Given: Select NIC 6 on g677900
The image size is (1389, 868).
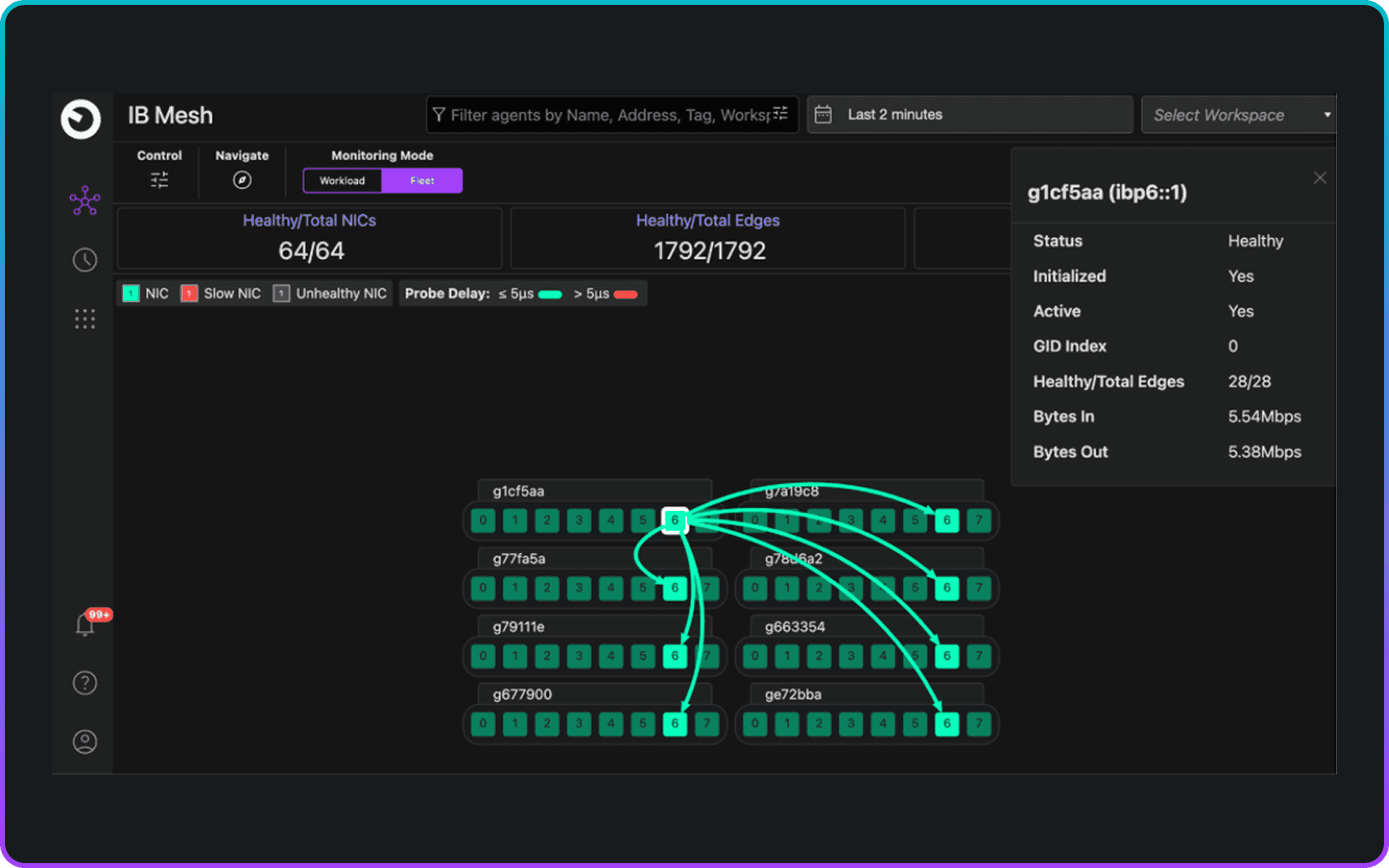Looking at the screenshot, I should (x=675, y=724).
